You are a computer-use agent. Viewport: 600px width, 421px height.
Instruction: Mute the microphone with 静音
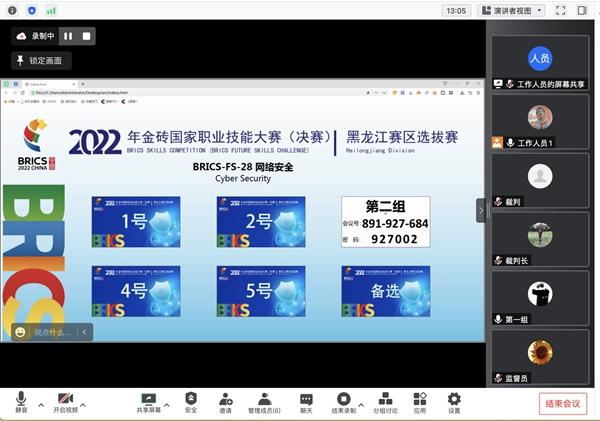click(x=21, y=402)
